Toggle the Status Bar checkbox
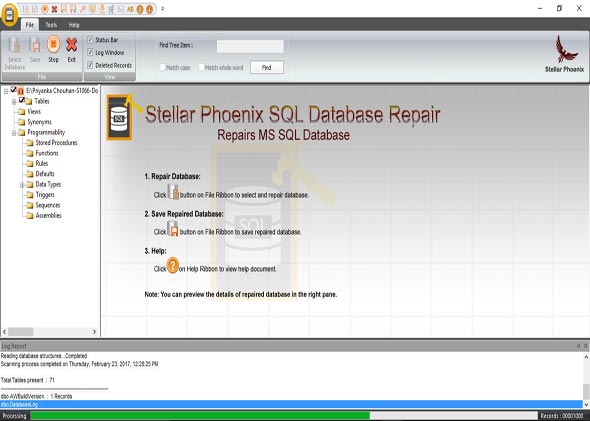The width and height of the screenshot is (590, 421). pyautogui.click(x=90, y=40)
